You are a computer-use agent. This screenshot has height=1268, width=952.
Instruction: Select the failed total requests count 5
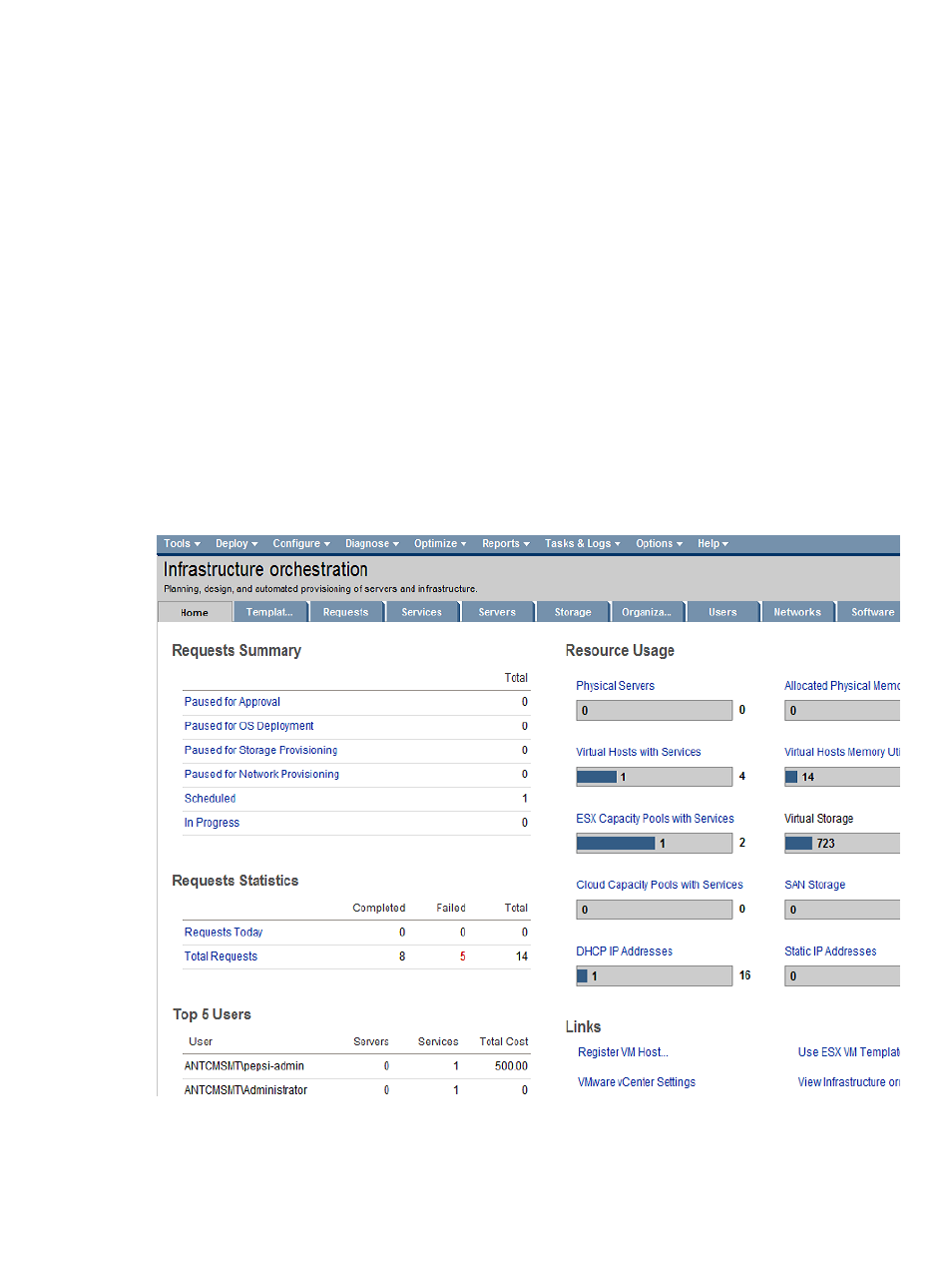click(463, 956)
